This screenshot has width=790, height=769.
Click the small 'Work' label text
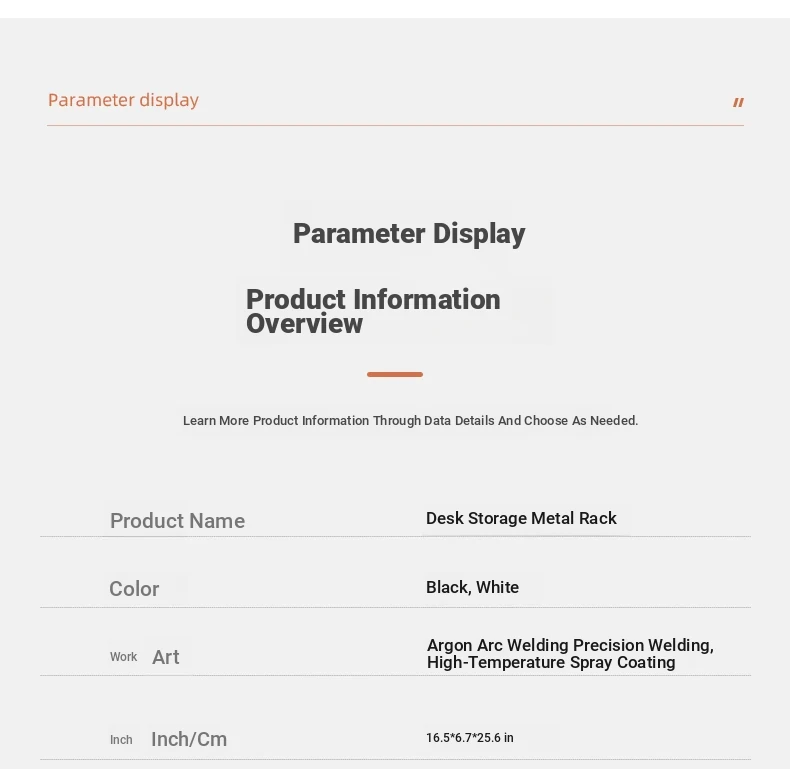(x=123, y=657)
